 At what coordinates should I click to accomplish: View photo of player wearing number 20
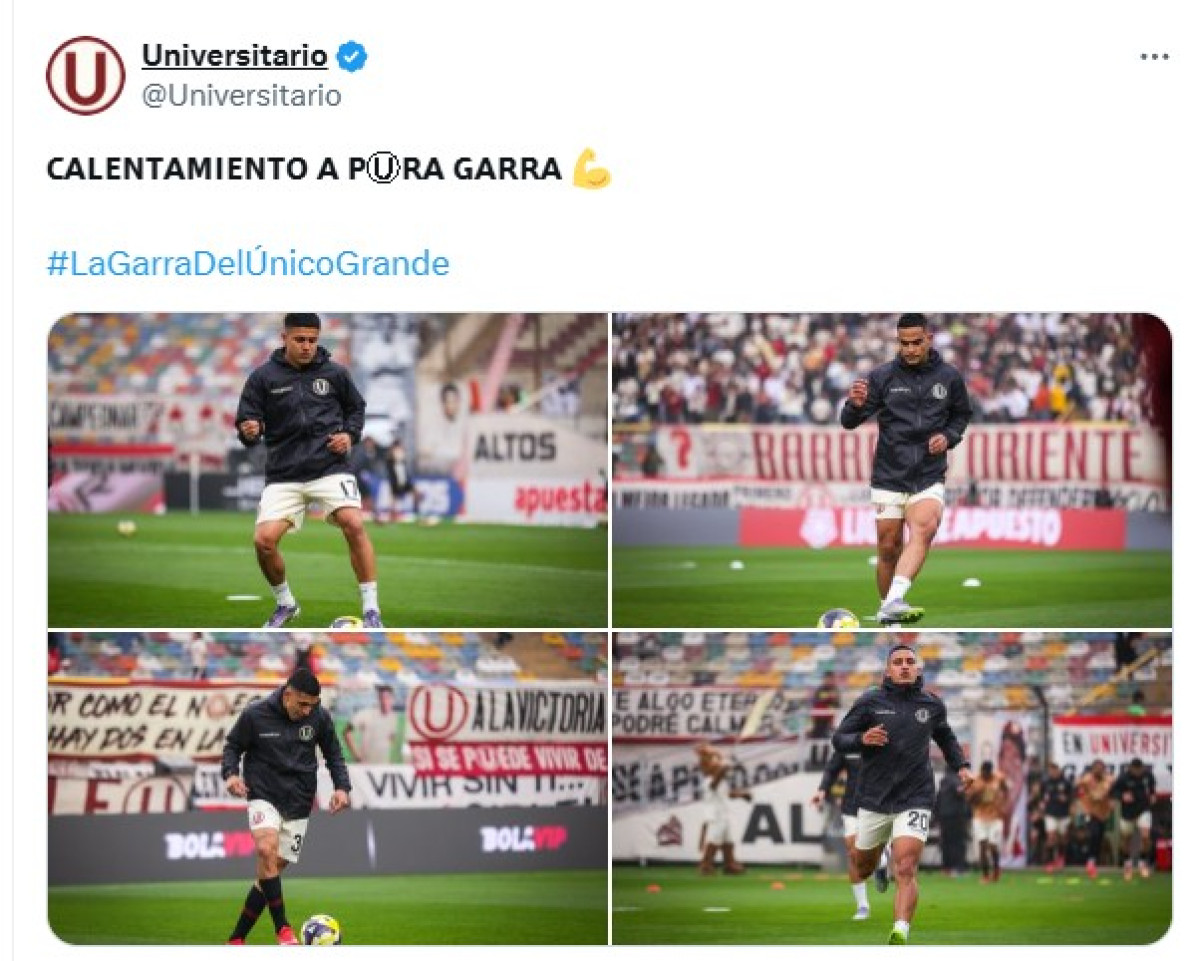coord(891,788)
